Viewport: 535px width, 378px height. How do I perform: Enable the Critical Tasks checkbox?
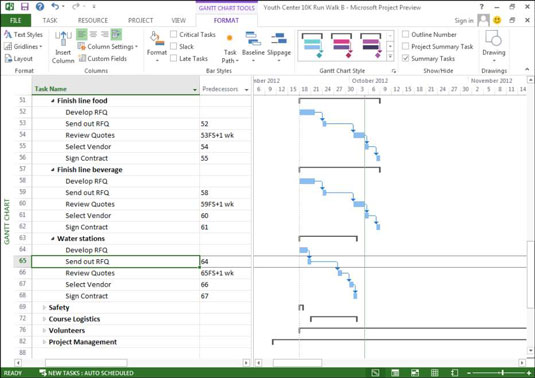pyautogui.click(x=173, y=34)
